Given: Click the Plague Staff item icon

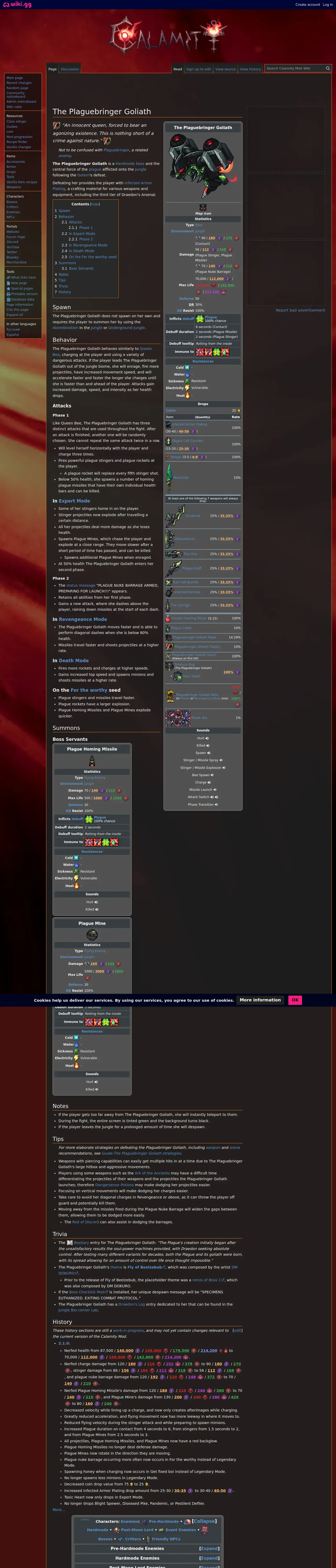Looking at the screenshot, I should (173, 568).
